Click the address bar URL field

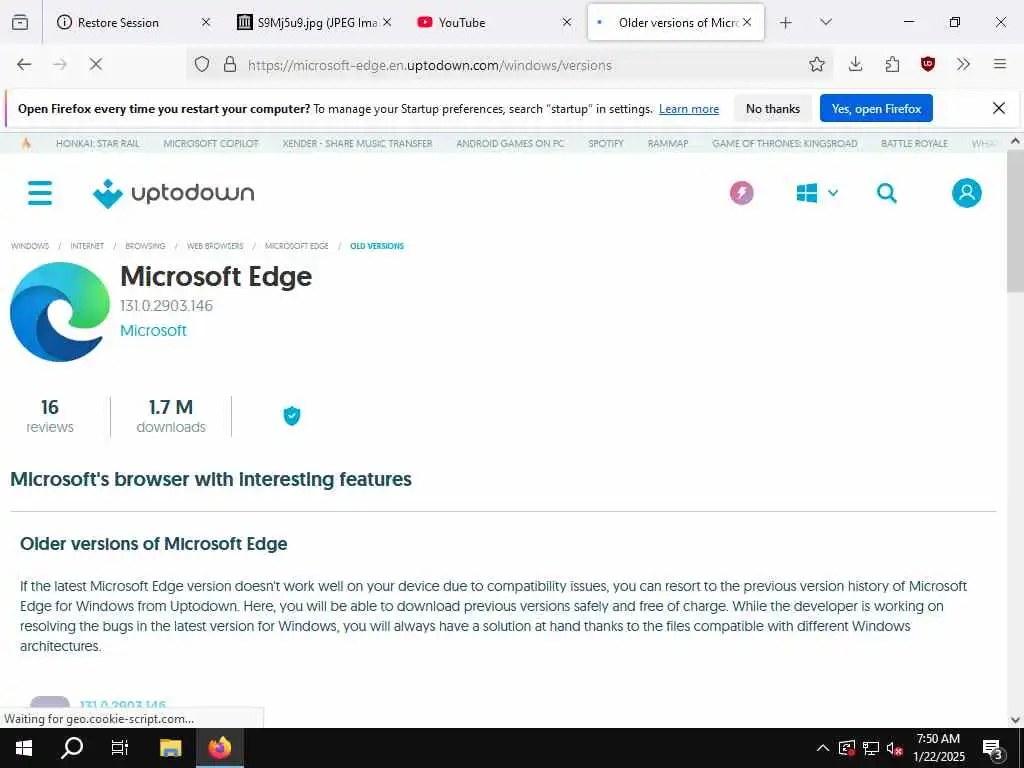click(509, 65)
